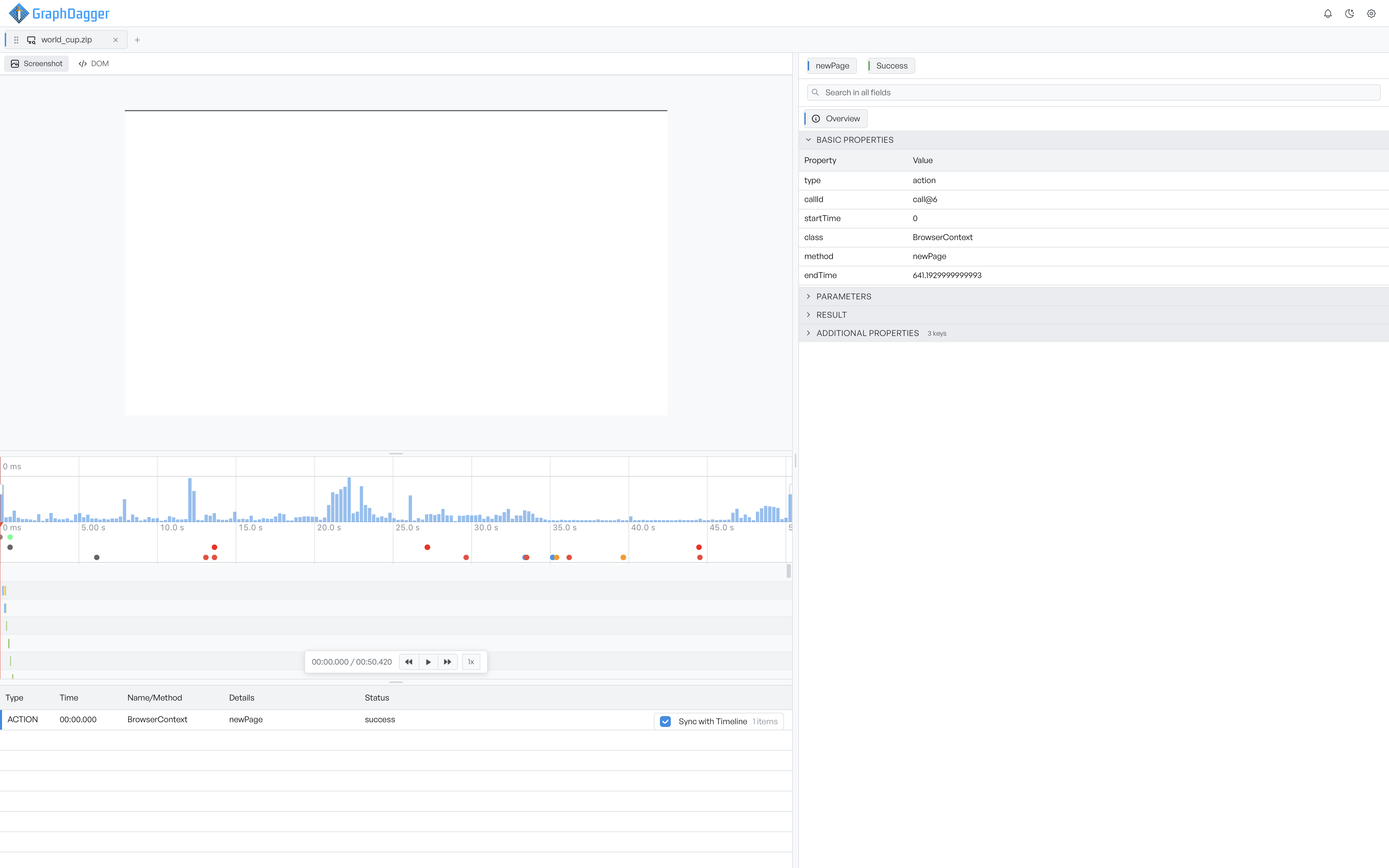This screenshot has height=868, width=1389.
Task: Expand the PARAMETERS section
Action: pos(1093,297)
